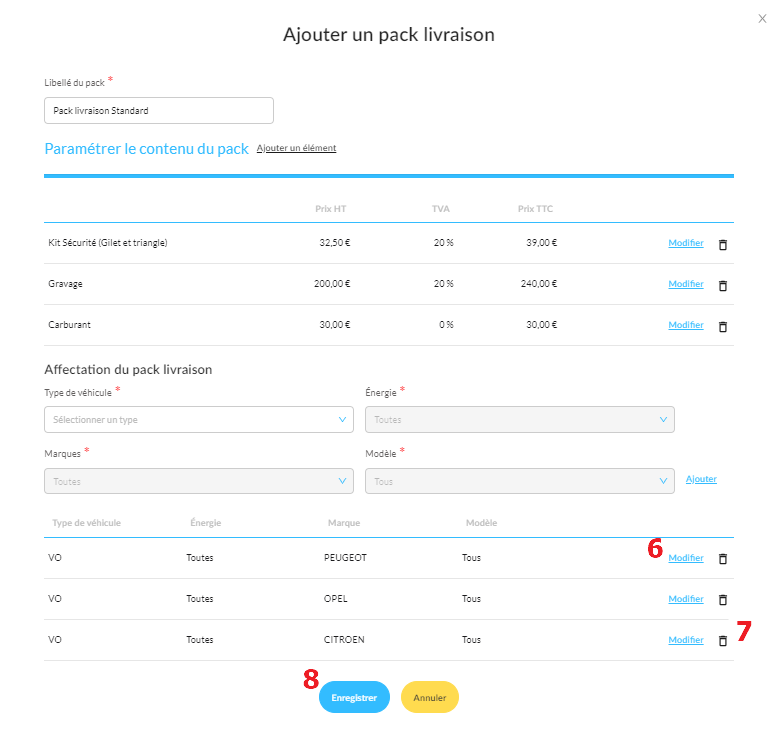Edit the OPEL assignment with Modifier
Screen dimensions: 777x733
coord(686,599)
